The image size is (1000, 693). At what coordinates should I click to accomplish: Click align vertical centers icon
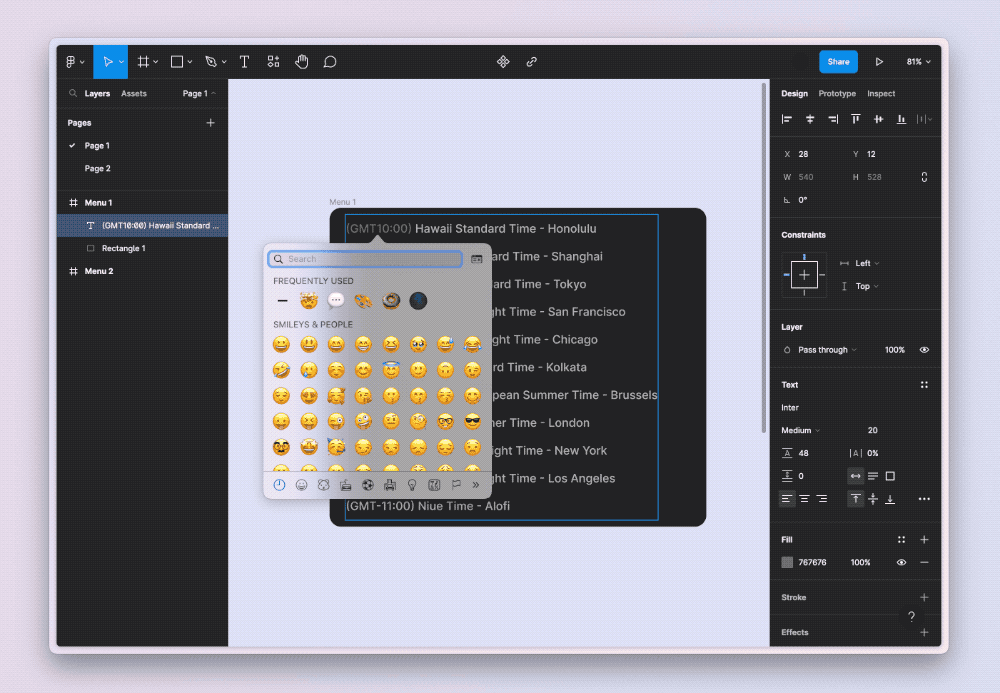[x=878, y=119]
